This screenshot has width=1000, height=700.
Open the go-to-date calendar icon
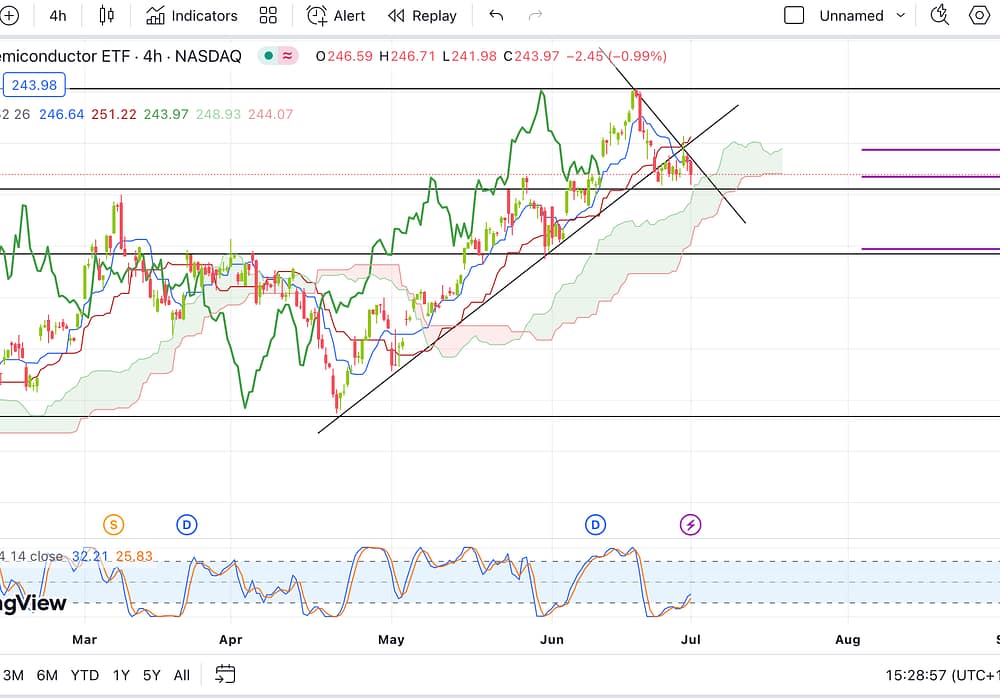[225, 675]
